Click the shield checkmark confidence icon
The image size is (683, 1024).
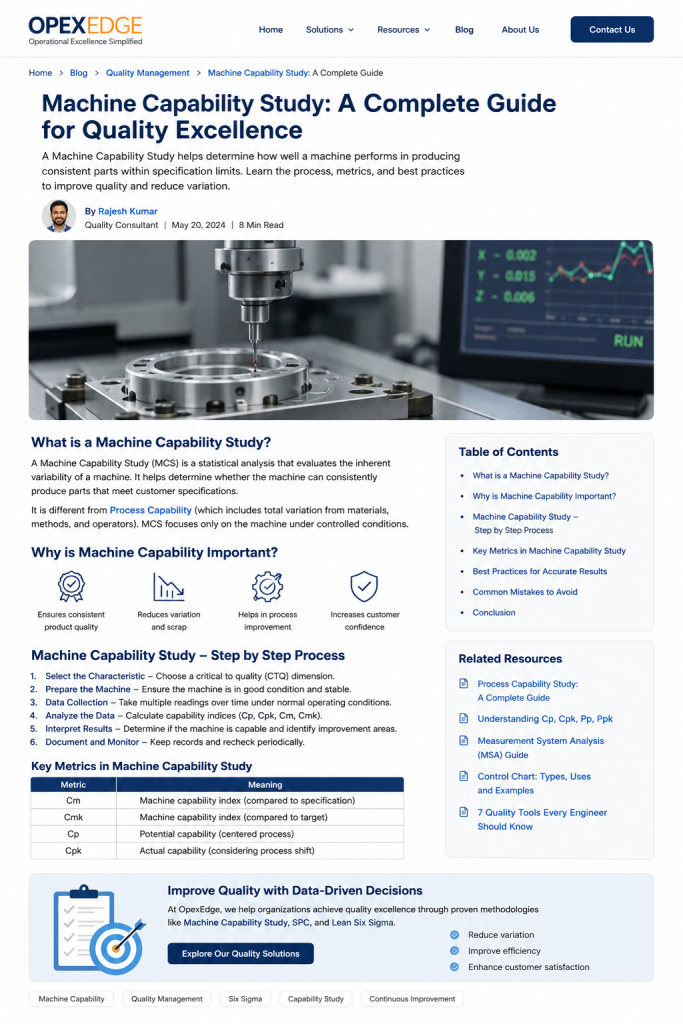pos(364,586)
